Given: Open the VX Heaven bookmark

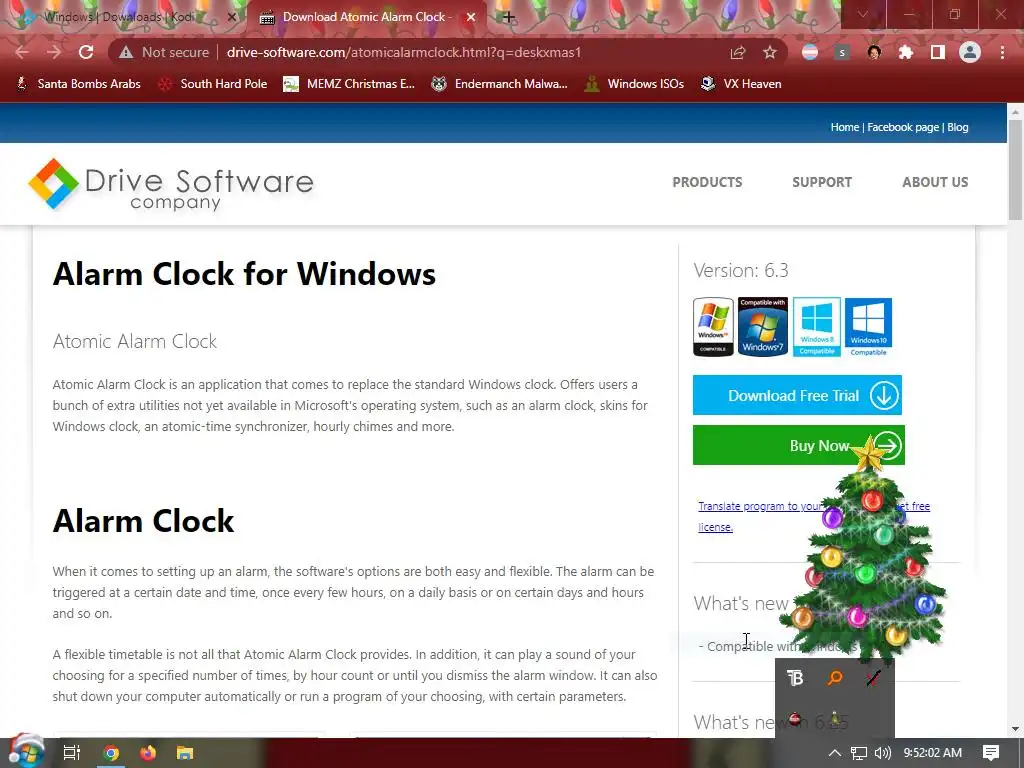Looking at the screenshot, I should click(x=741, y=84).
